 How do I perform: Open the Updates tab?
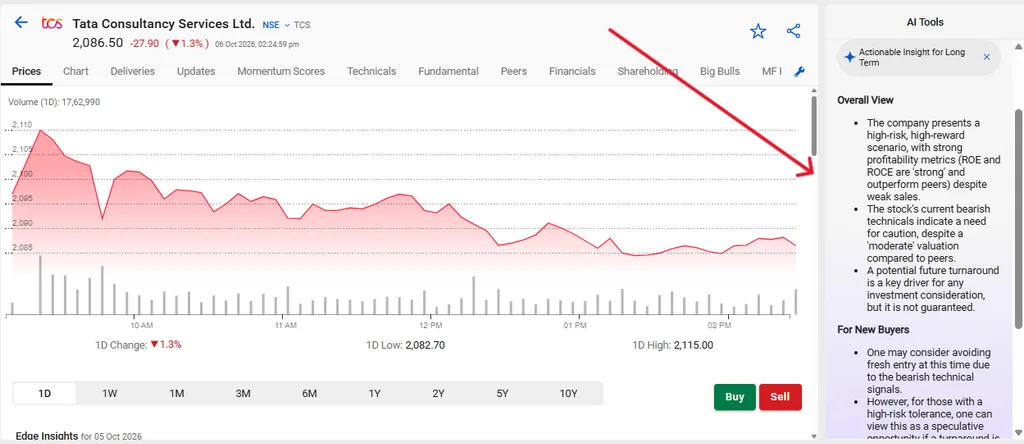(196, 71)
